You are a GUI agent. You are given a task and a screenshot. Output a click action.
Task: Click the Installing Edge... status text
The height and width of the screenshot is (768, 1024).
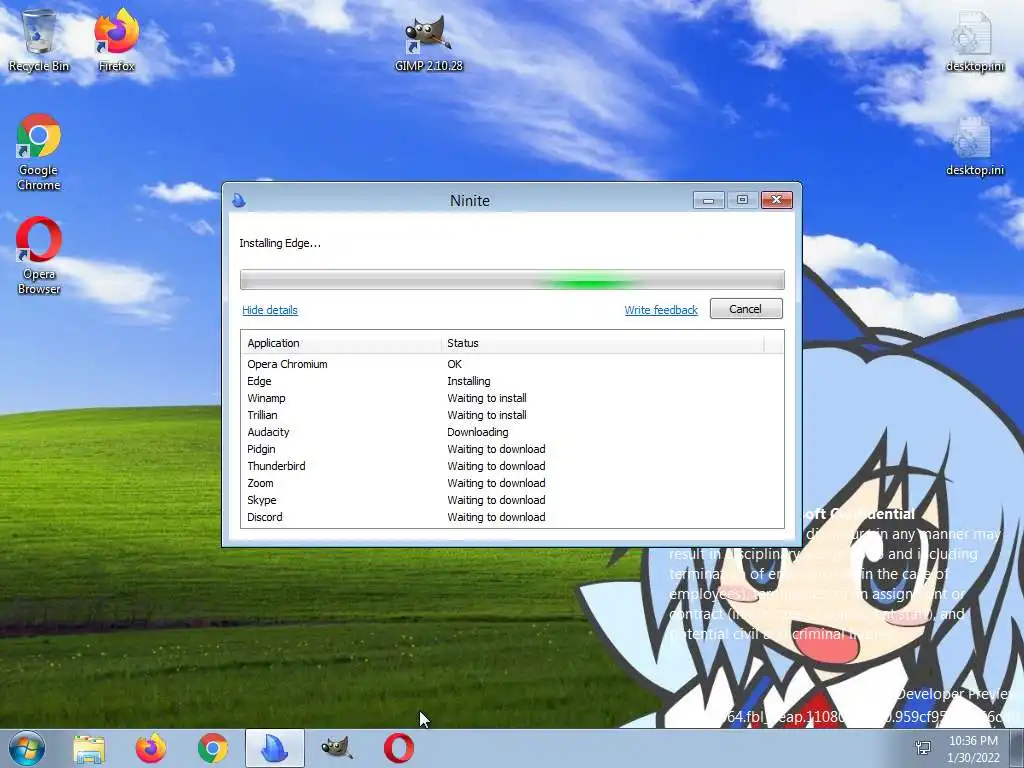pyautogui.click(x=280, y=243)
